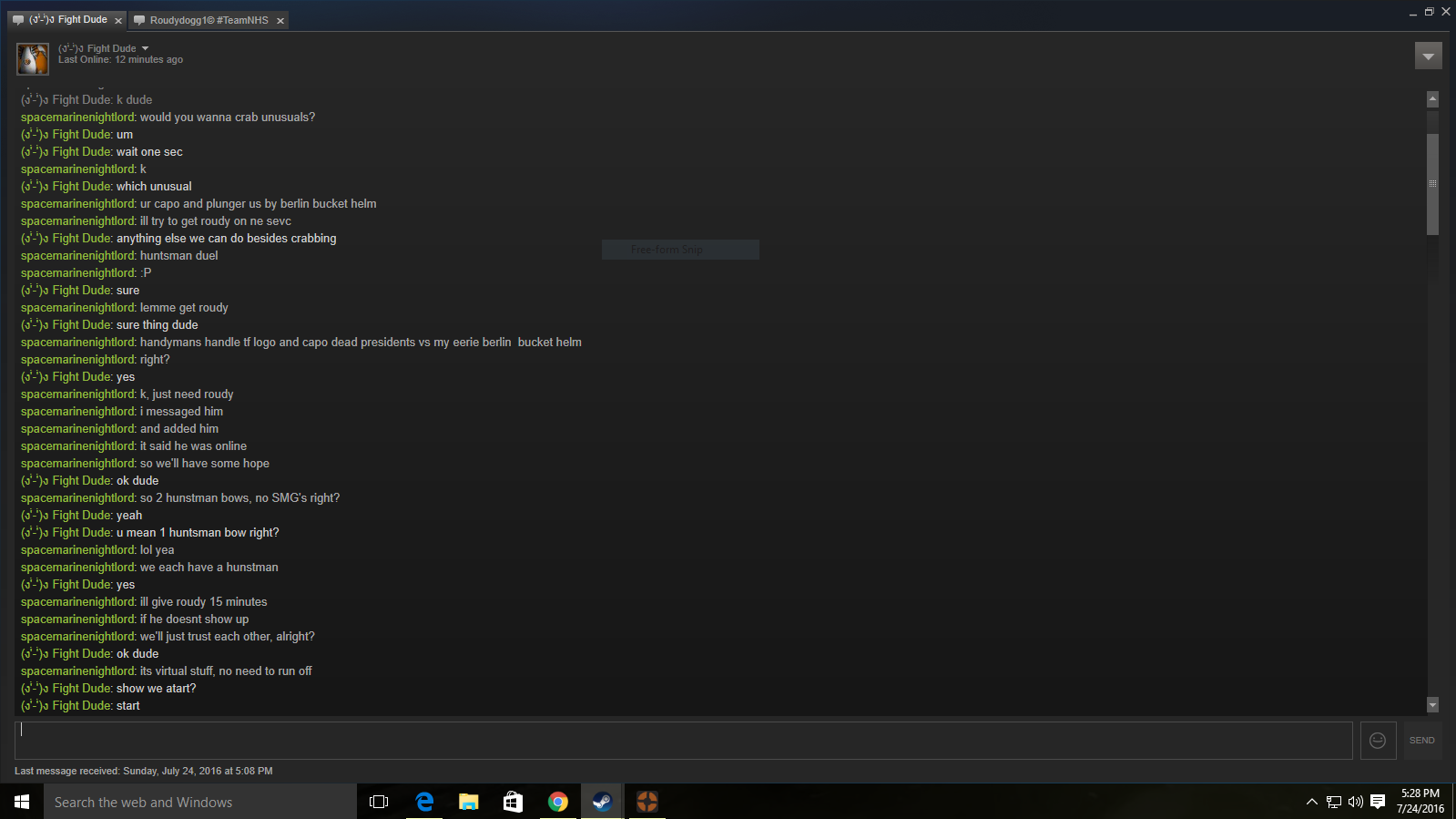
Task: Click Fight Dude's profile avatar
Action: [33, 59]
